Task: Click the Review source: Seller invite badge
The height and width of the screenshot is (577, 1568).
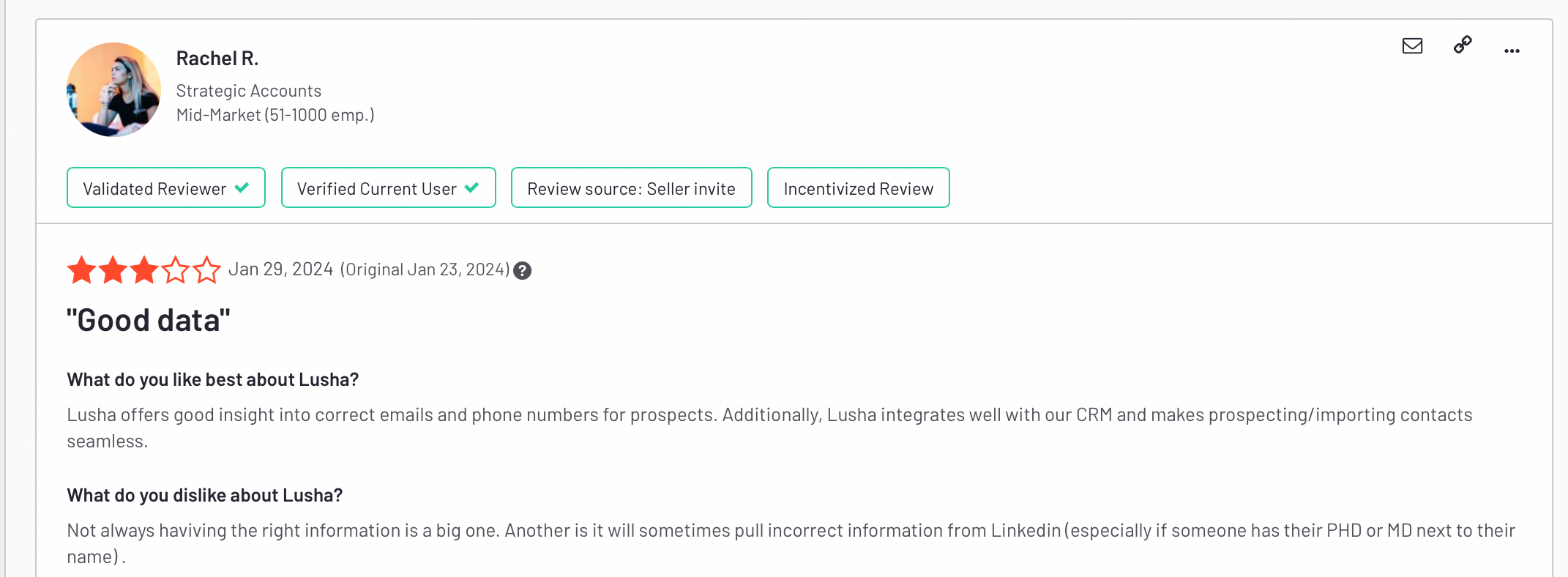Action: pyautogui.click(x=632, y=187)
